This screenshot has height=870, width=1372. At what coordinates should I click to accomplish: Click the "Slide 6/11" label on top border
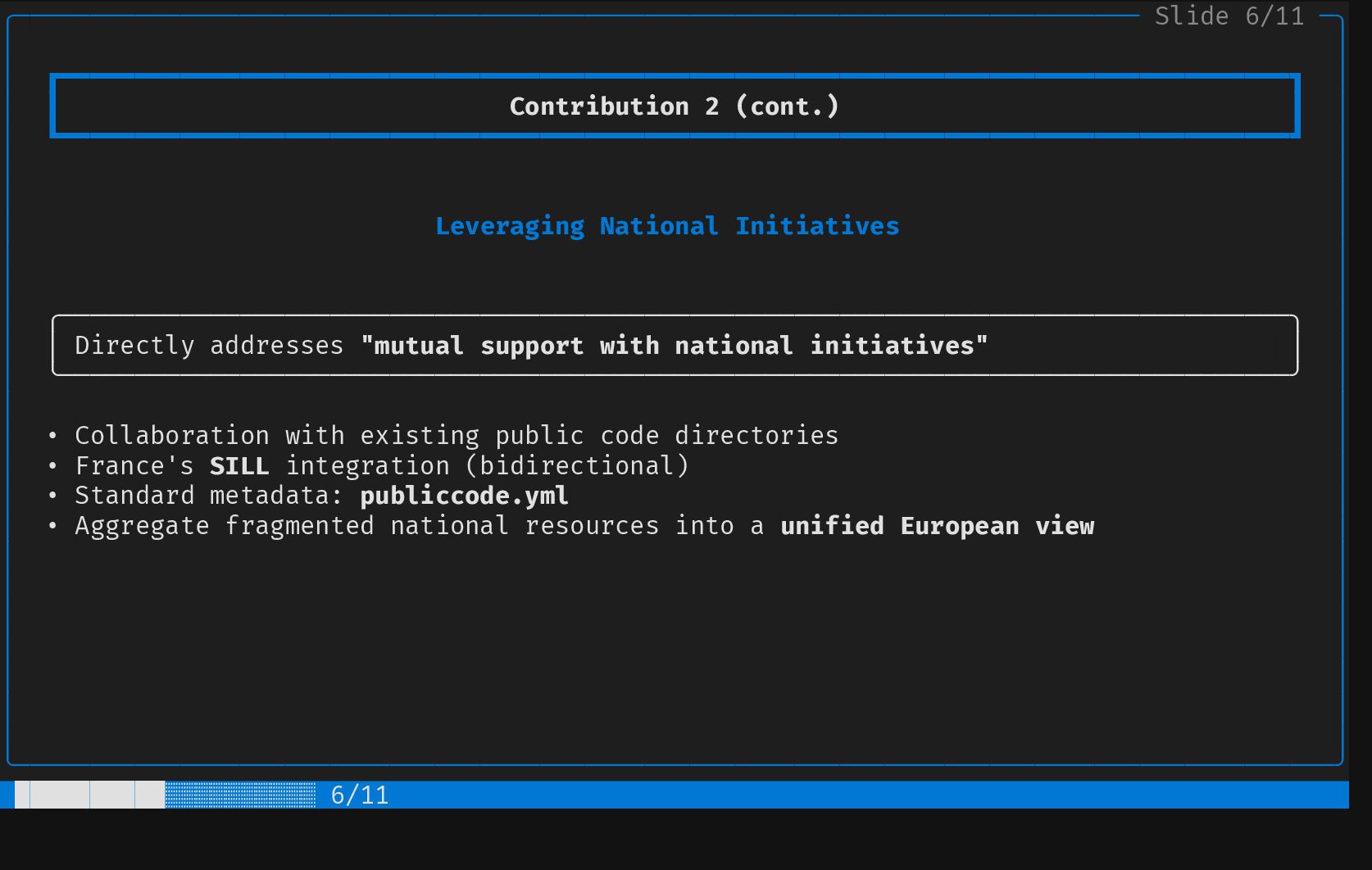point(1229,16)
